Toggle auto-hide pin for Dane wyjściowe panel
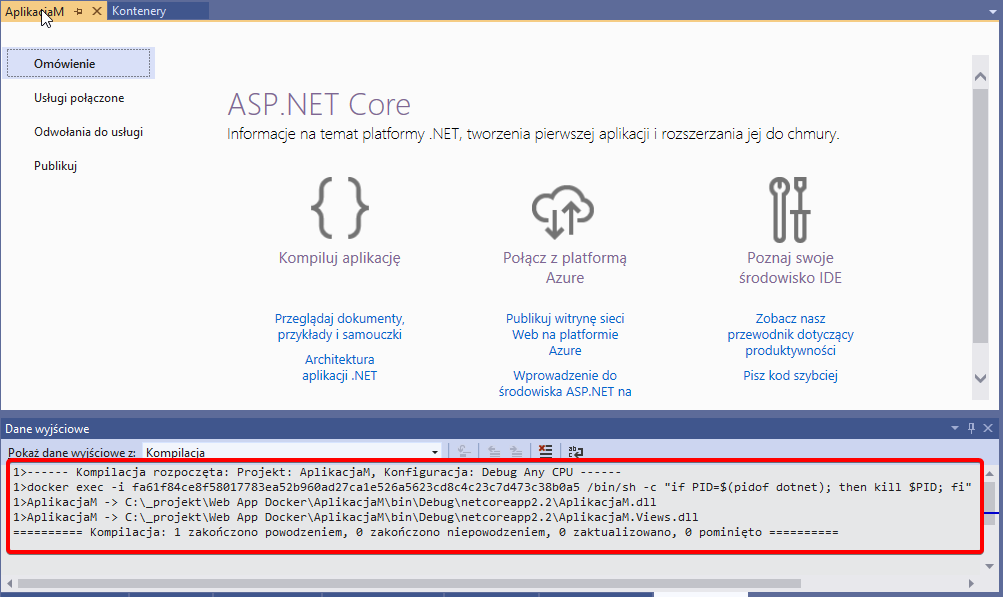 970,429
